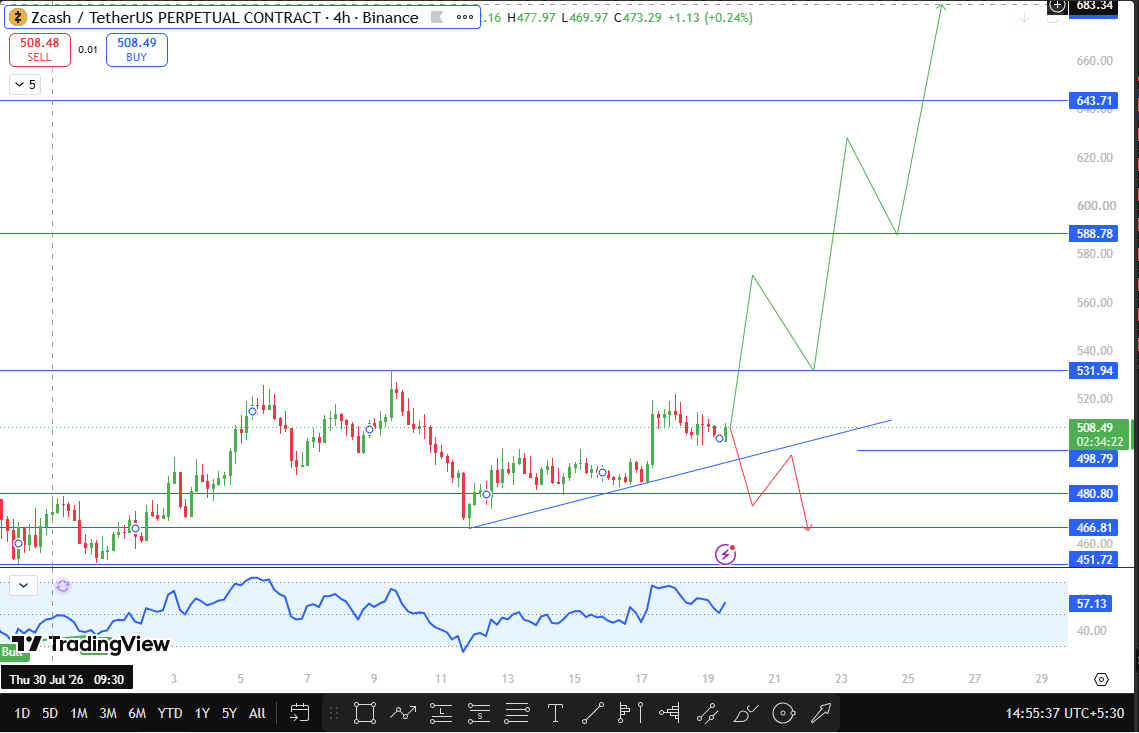
Task: Set range to 5Y
Action: pyautogui.click(x=230, y=713)
